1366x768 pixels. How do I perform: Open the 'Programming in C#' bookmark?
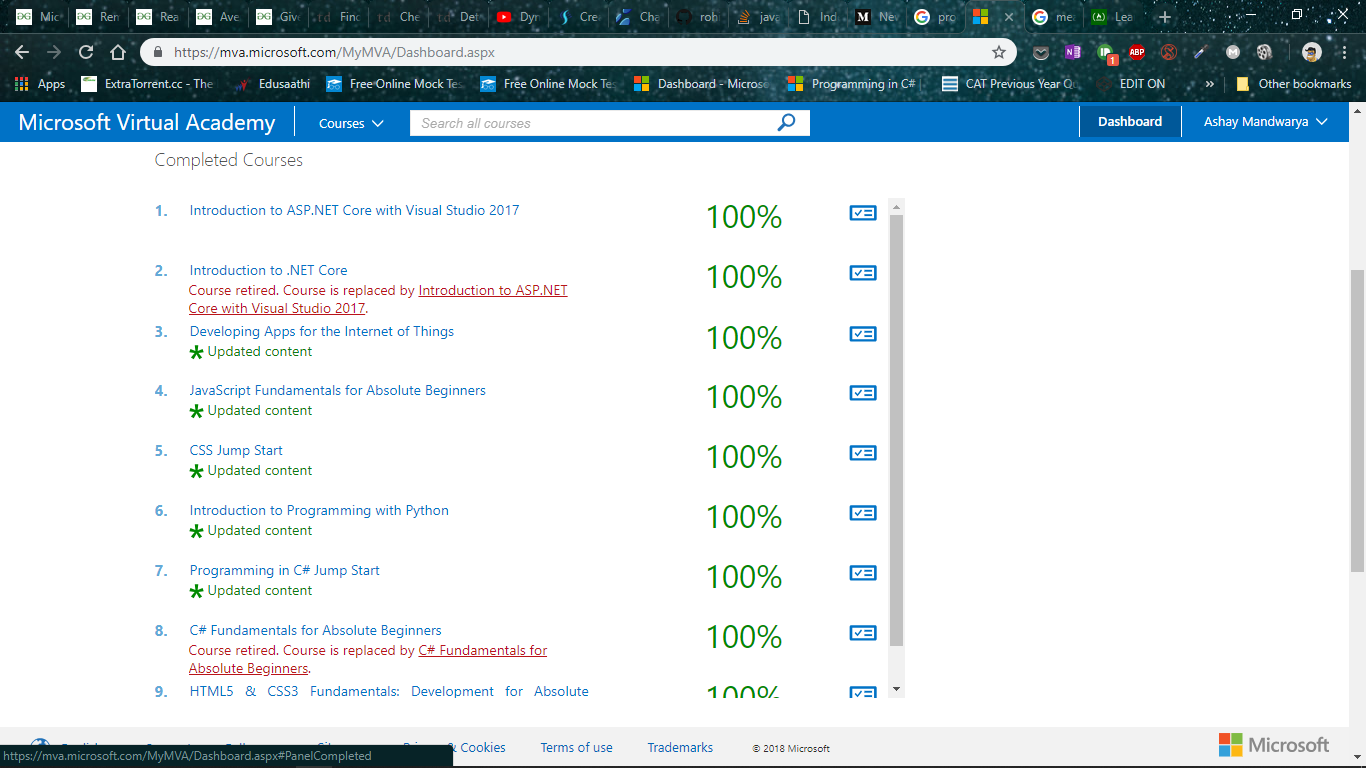851,84
